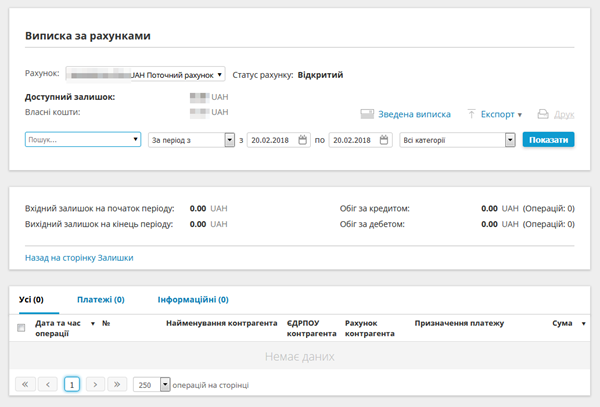Screen dimensions: 600x407
Task: Click the Виписка за рахунками heading
Action: (x=88, y=36)
